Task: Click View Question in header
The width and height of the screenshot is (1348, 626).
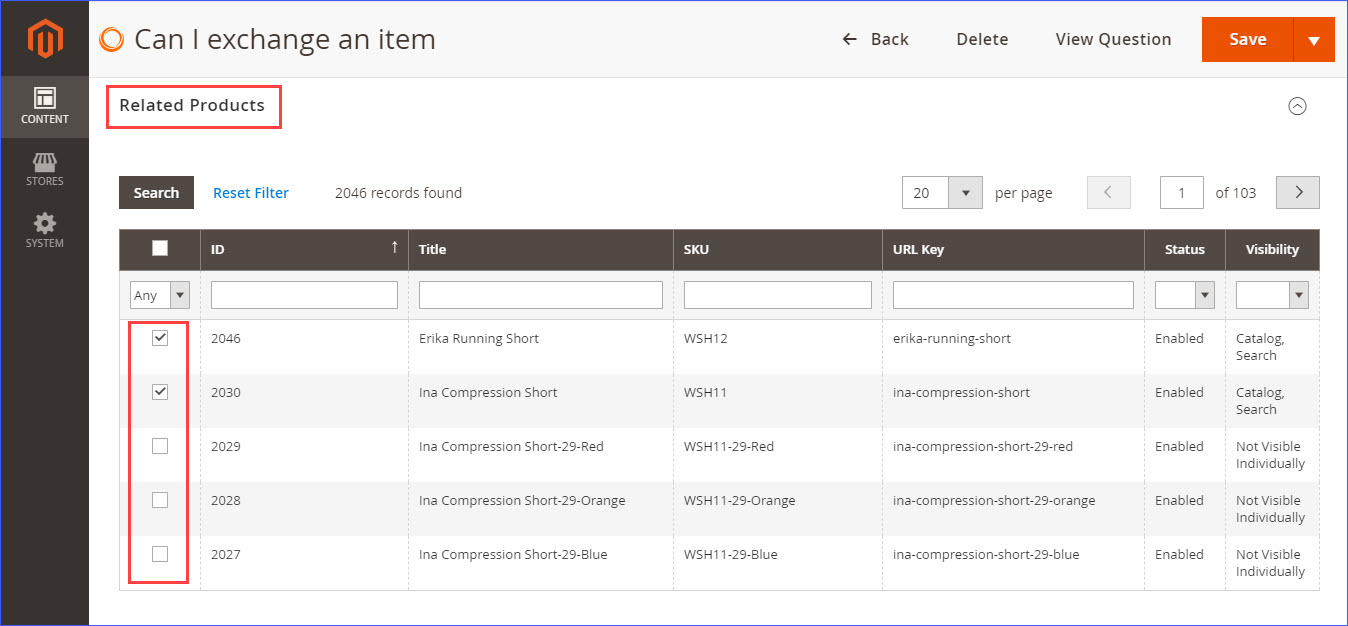Action: click(x=1113, y=39)
